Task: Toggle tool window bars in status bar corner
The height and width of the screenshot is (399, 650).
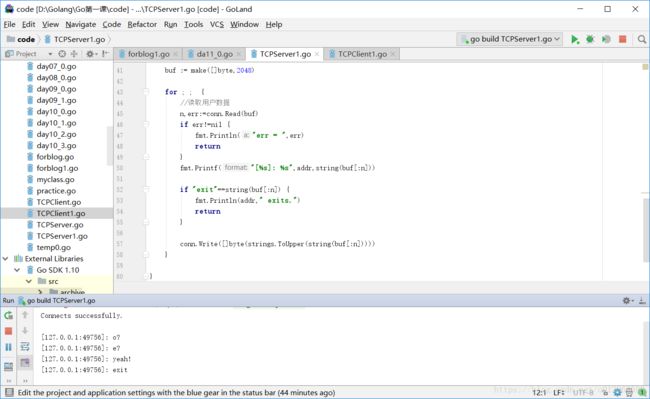Action: point(9,392)
